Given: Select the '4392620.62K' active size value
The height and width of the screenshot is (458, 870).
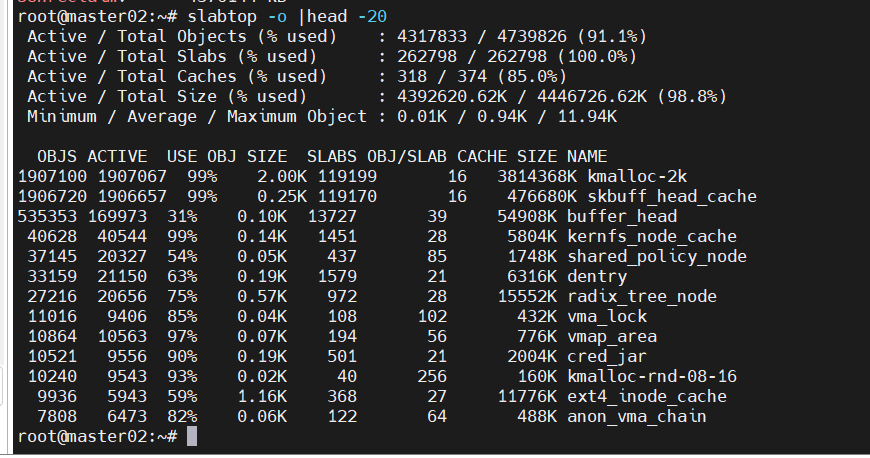Looking at the screenshot, I should (x=452, y=97).
